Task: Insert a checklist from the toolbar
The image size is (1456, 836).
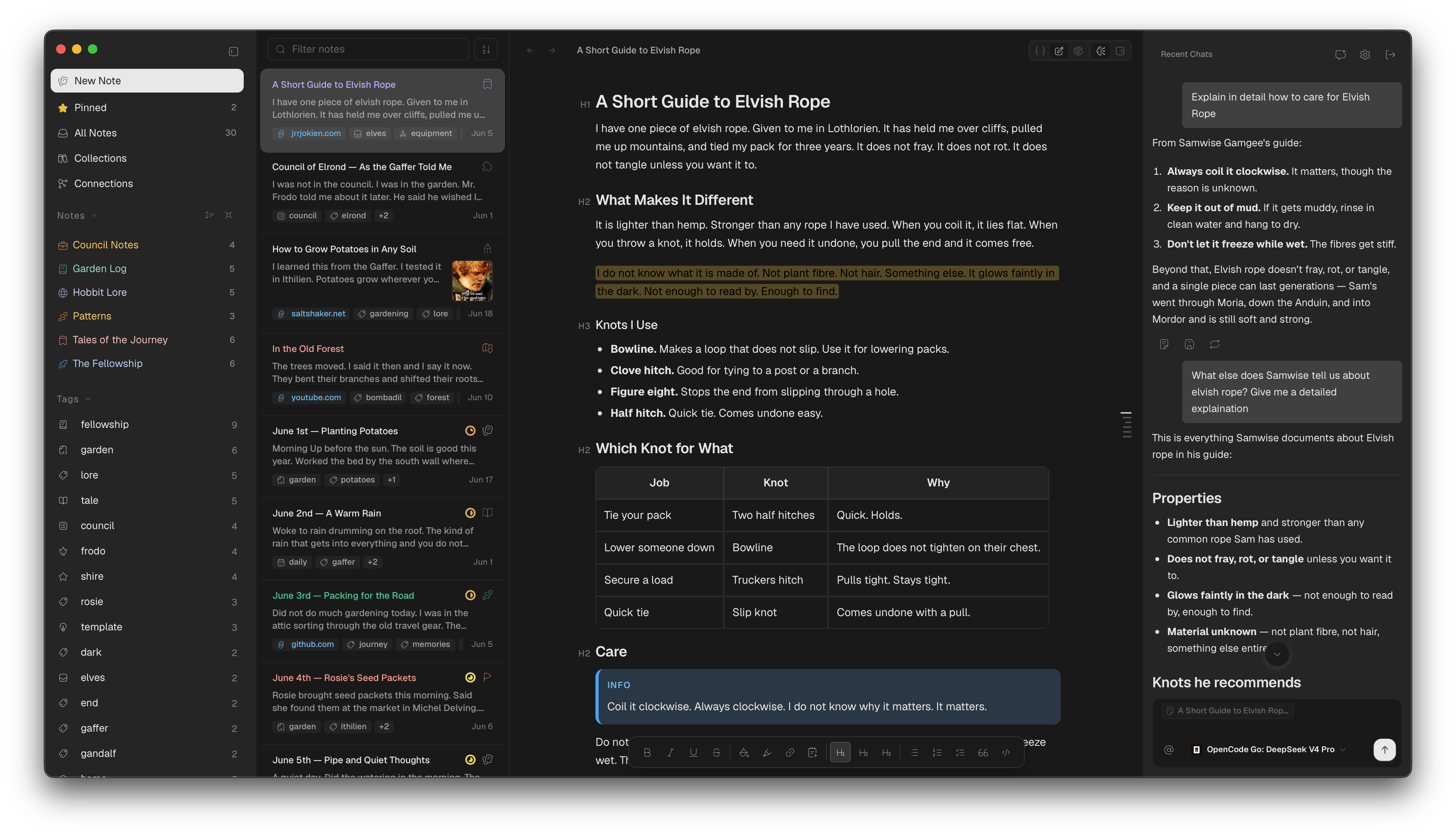Action: point(960,752)
